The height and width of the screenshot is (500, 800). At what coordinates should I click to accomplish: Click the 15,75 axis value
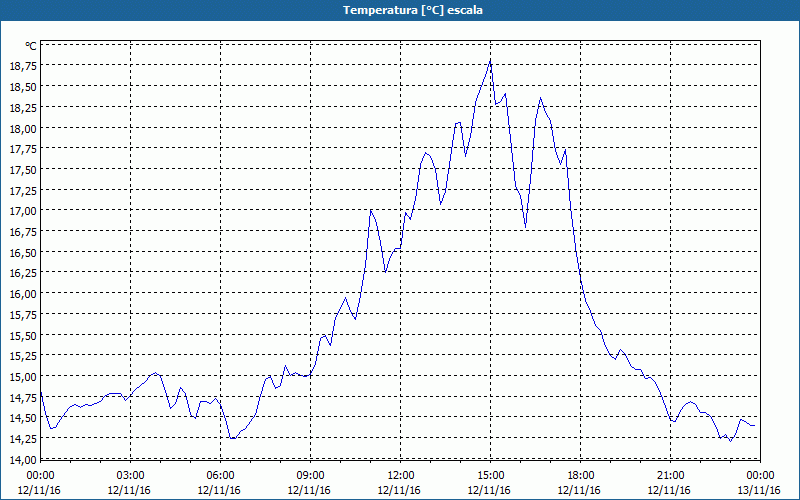(23, 314)
